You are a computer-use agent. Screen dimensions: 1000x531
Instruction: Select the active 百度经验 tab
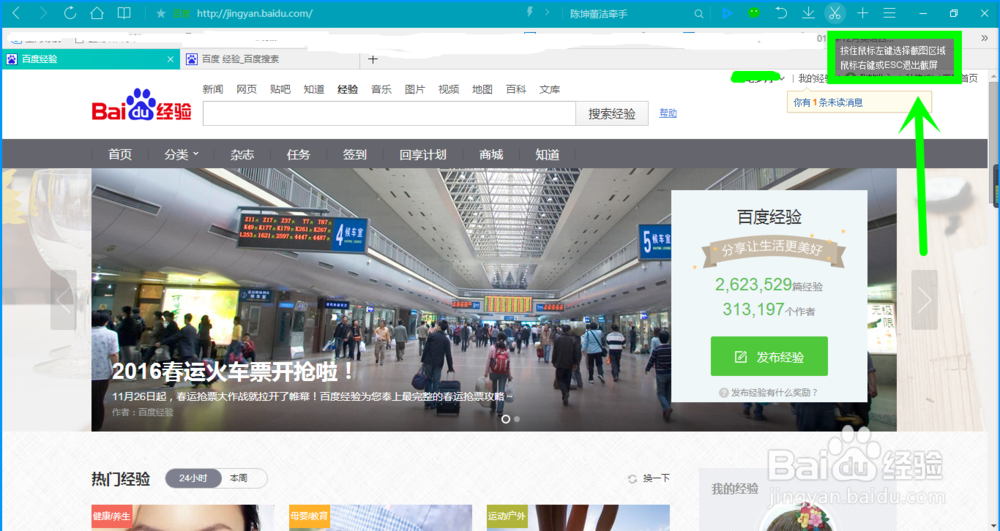point(91,59)
